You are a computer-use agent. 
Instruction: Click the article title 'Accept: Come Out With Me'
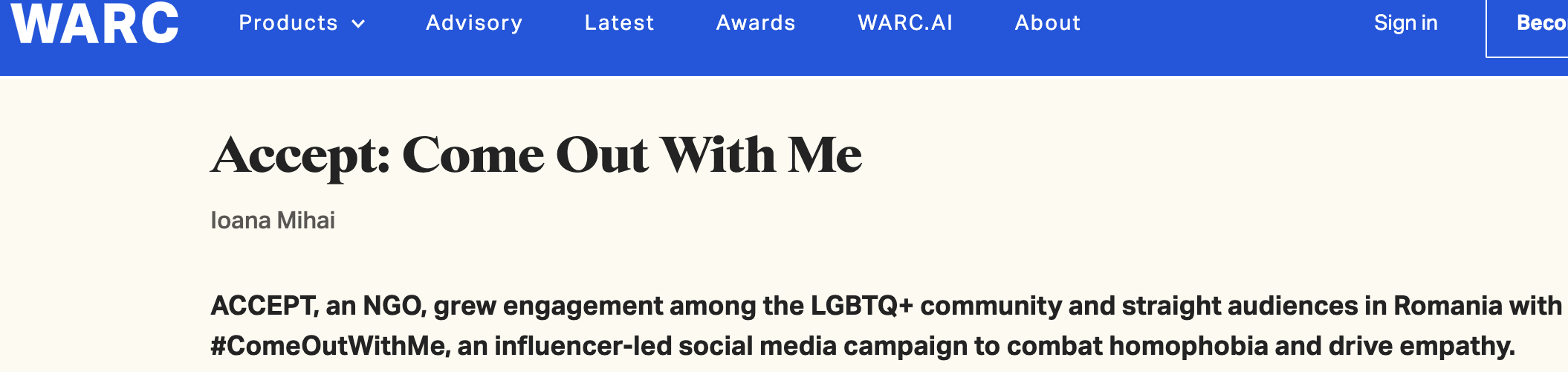(537, 155)
